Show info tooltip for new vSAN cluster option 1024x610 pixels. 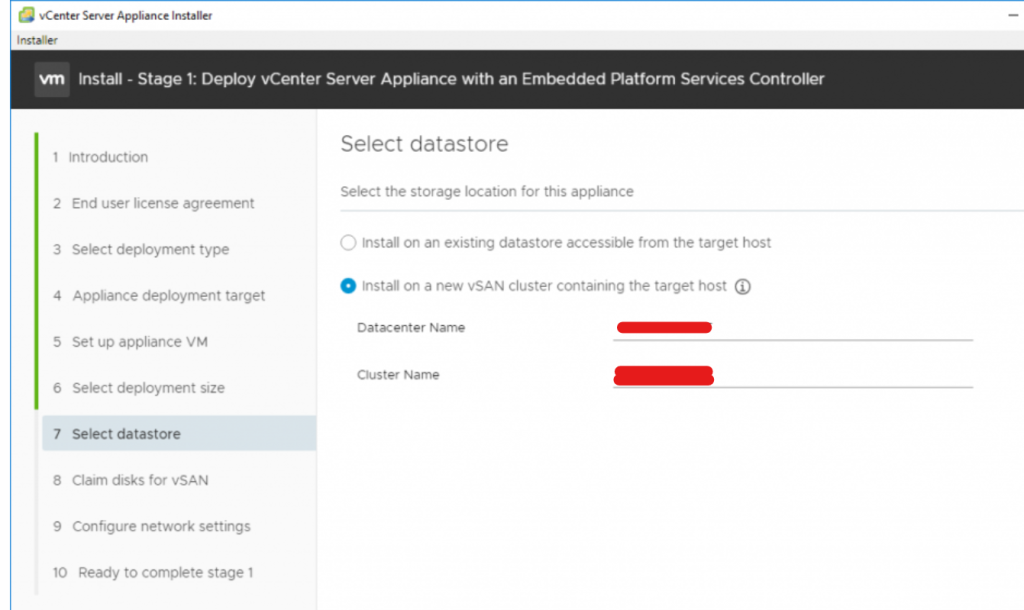(x=743, y=287)
